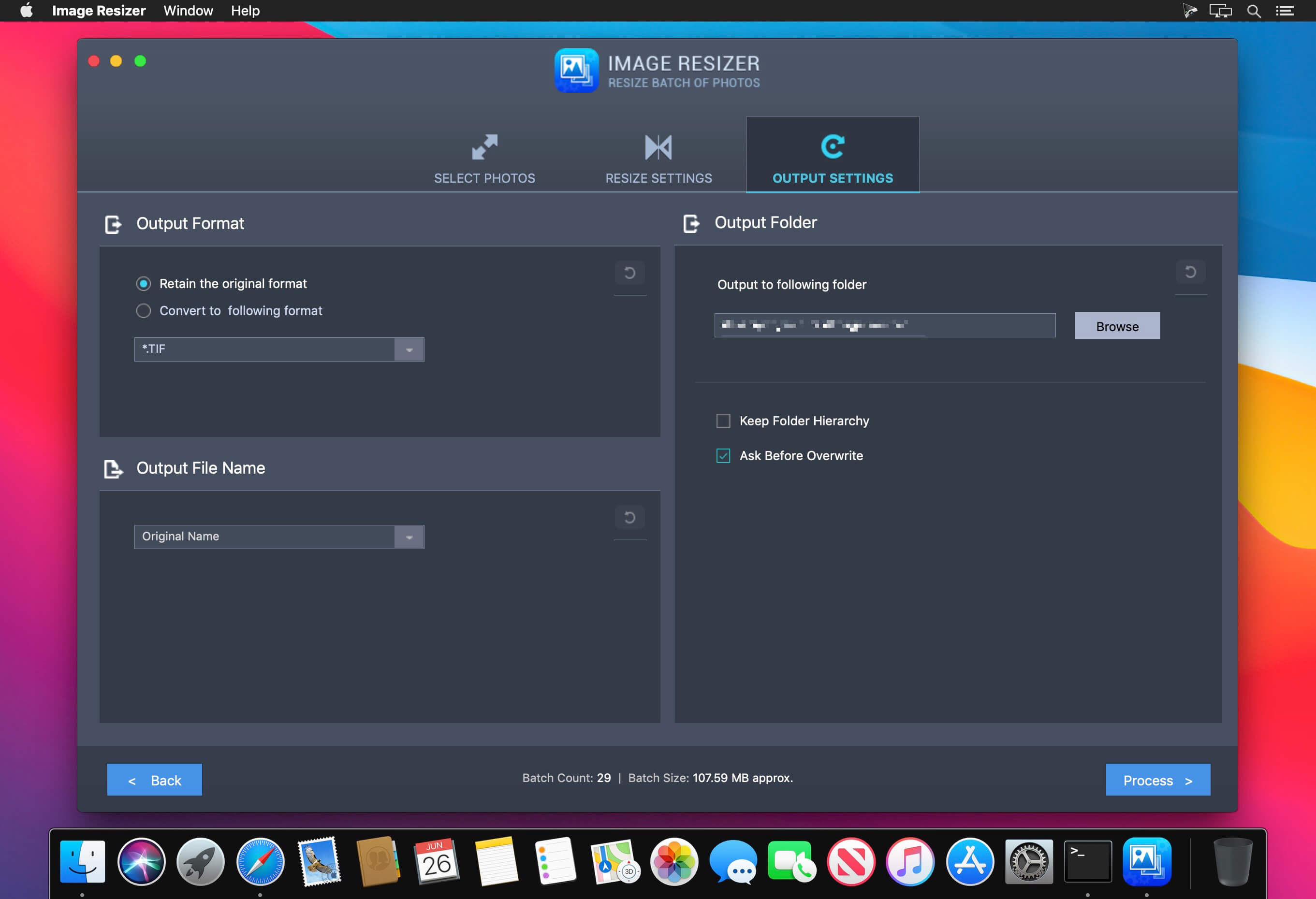Open Calendar showing JUN 26
1316x899 pixels.
tap(437, 862)
